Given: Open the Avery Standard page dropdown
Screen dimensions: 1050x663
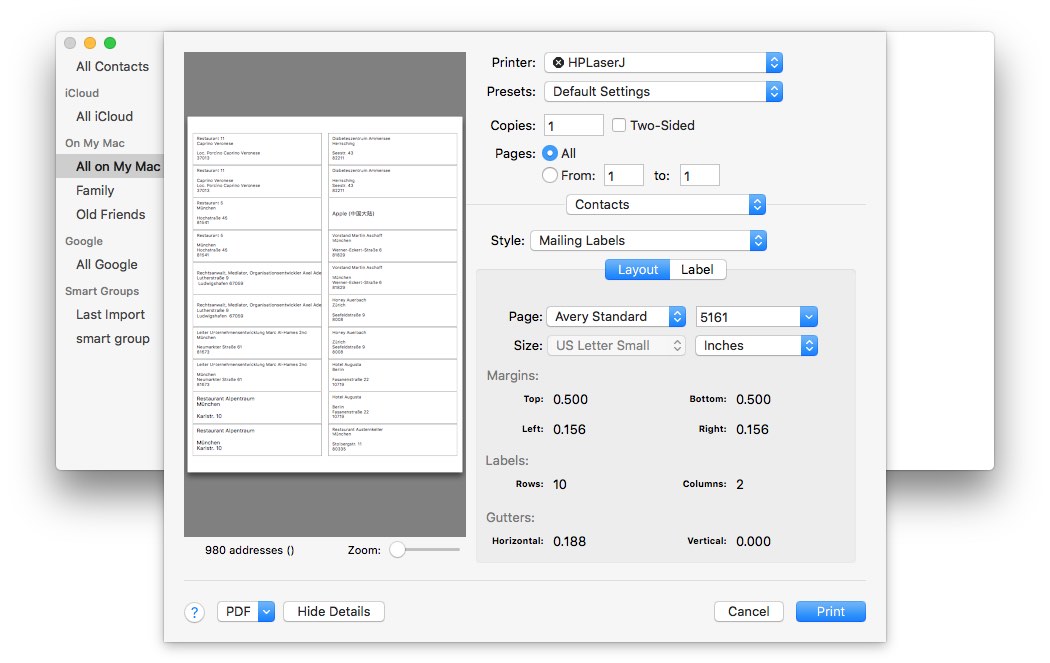Looking at the screenshot, I should point(615,317).
